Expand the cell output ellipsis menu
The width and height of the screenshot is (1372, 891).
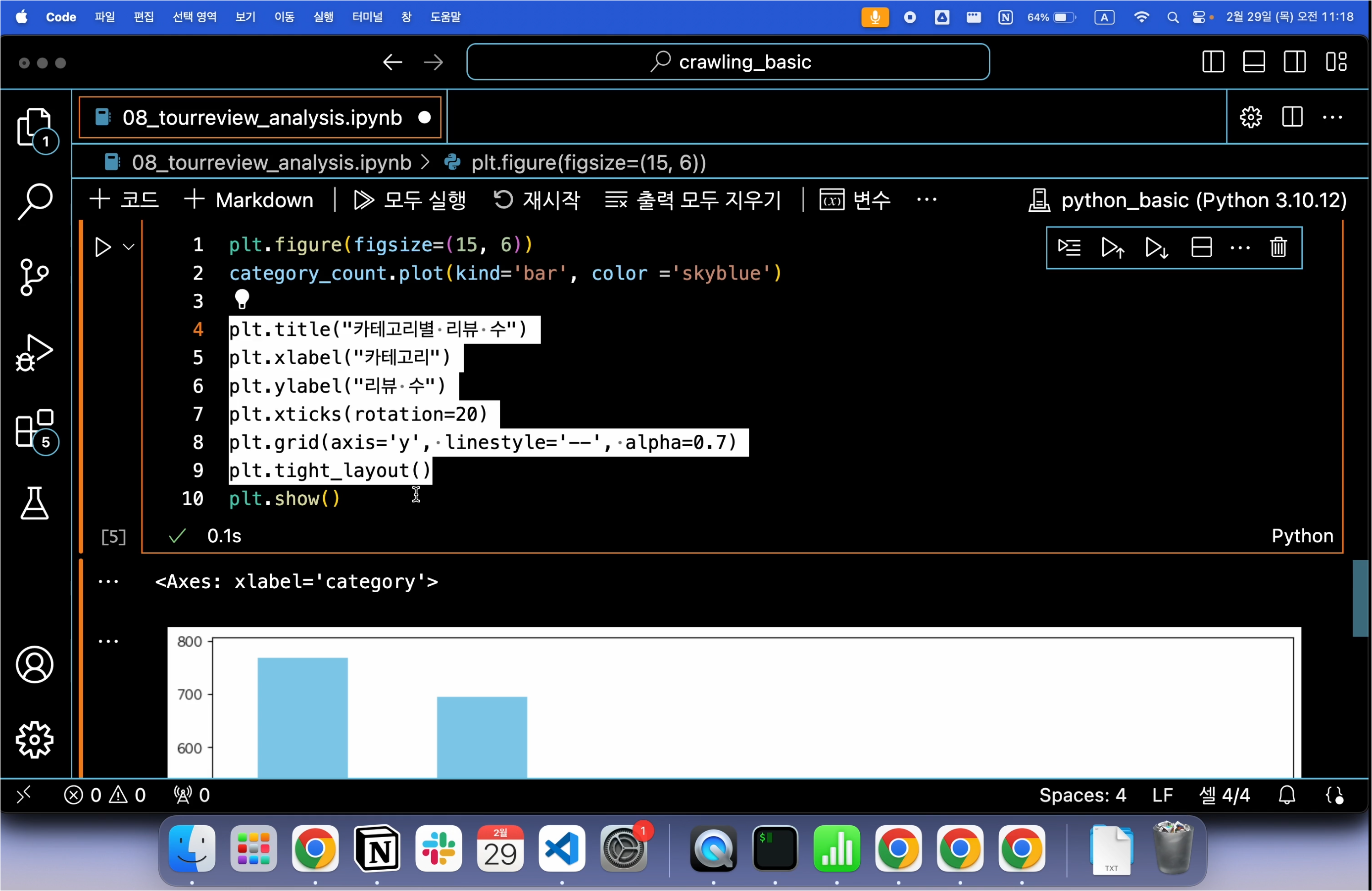point(108,581)
